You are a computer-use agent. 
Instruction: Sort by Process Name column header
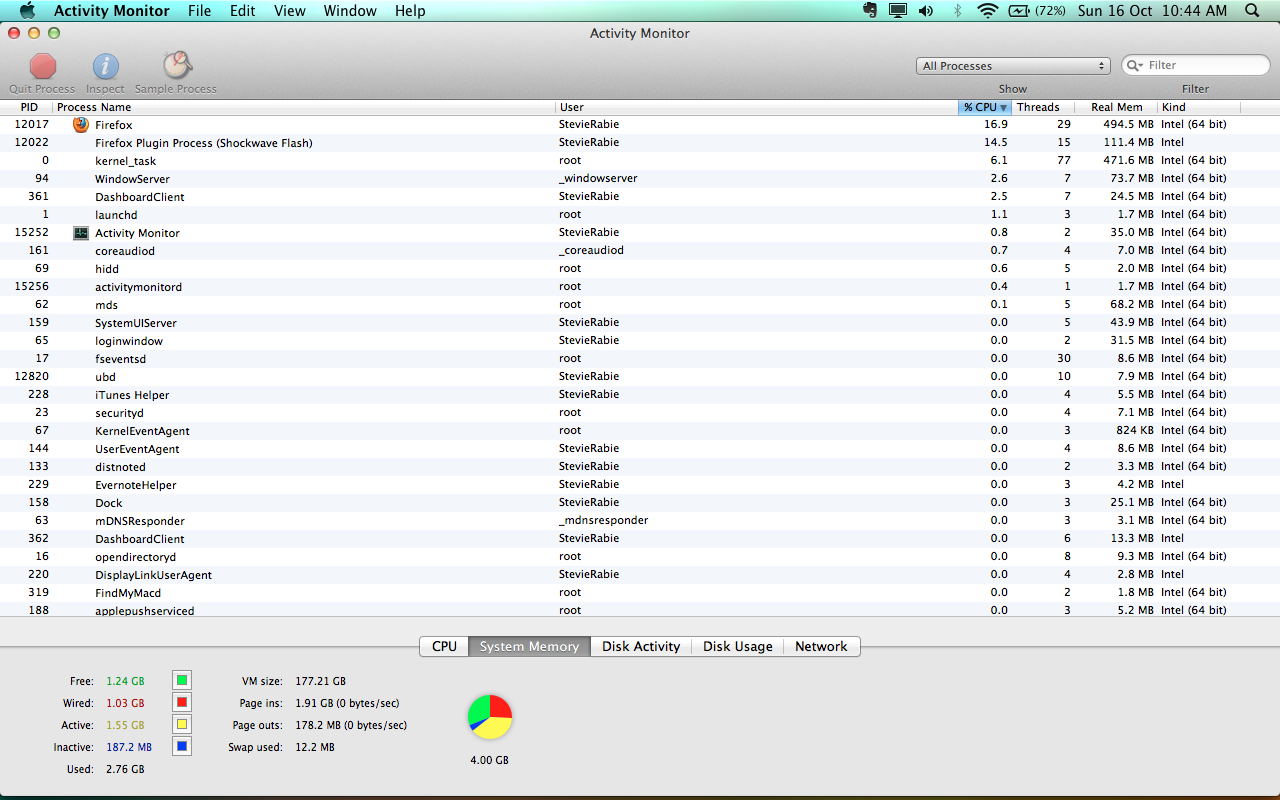305,107
